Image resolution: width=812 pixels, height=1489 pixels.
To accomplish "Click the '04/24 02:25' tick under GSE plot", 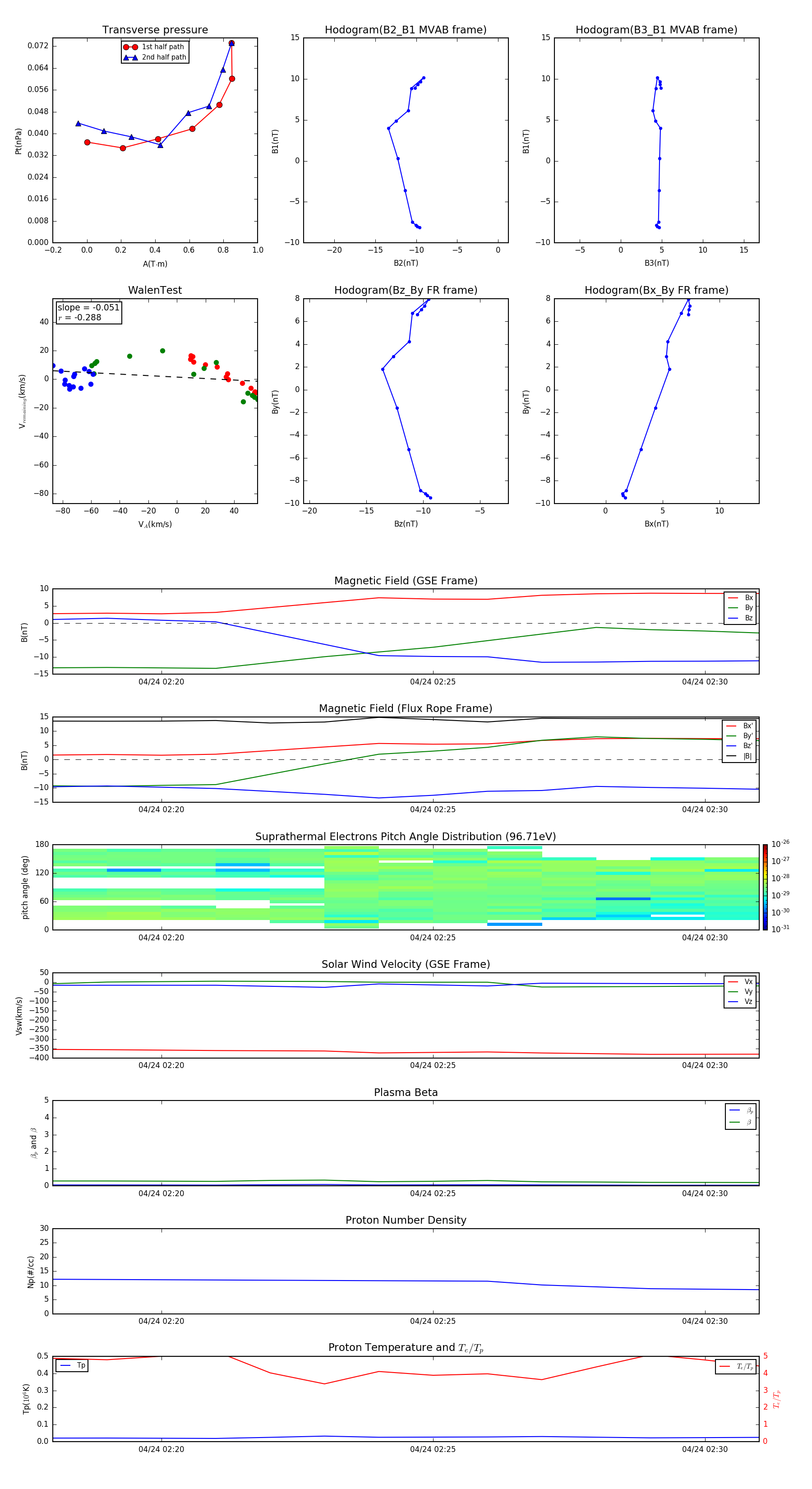I will (x=433, y=682).
